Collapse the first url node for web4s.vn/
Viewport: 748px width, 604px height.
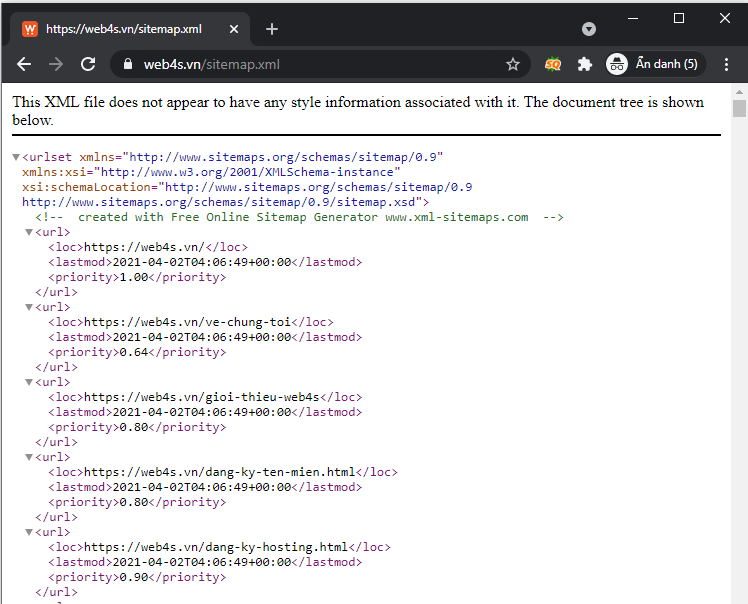(29, 232)
